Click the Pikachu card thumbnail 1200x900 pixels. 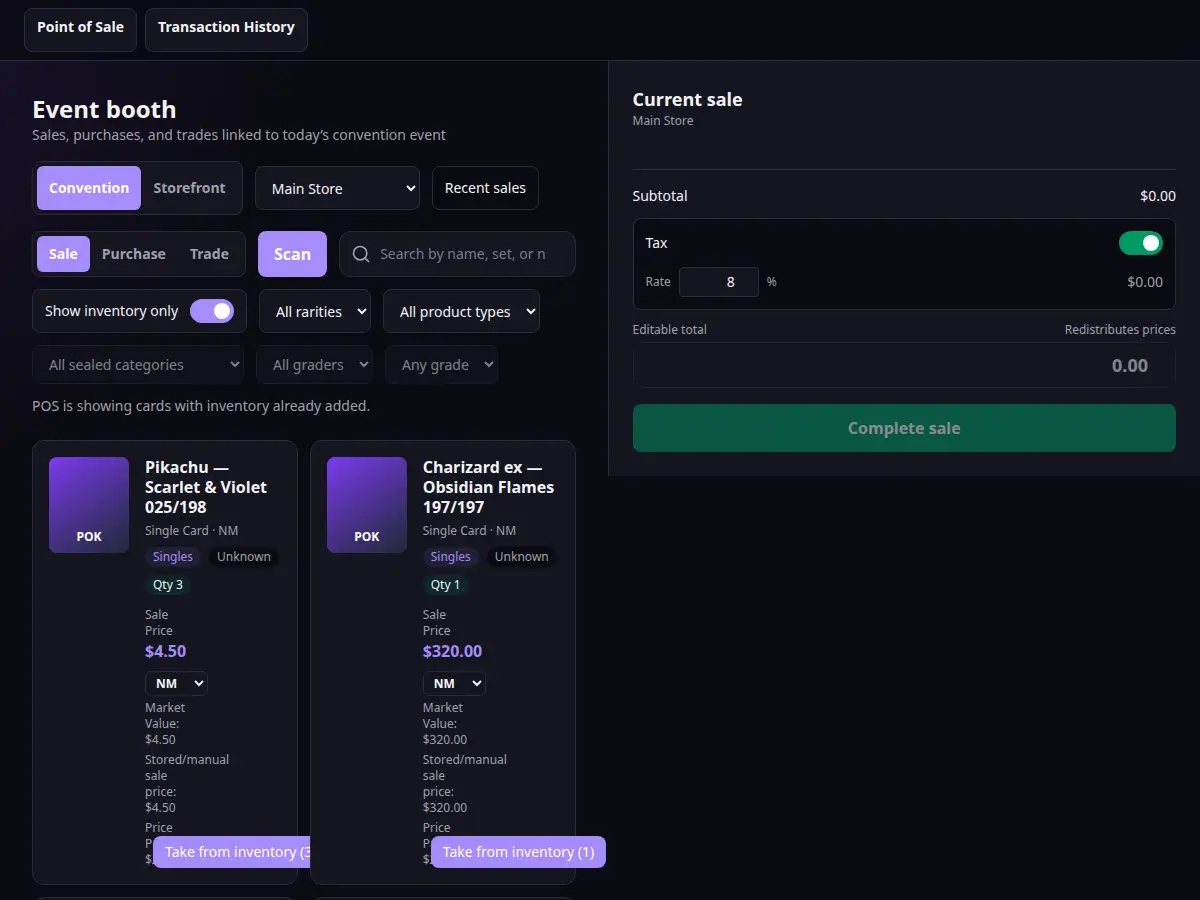pos(89,505)
